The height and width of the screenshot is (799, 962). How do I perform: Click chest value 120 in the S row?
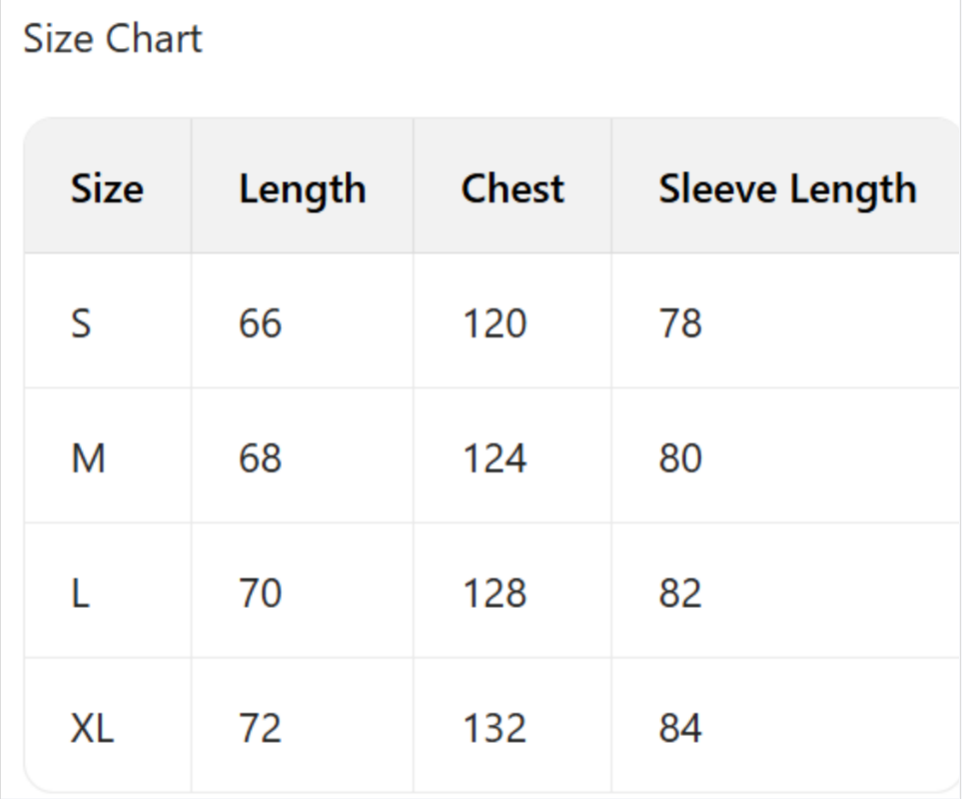(x=494, y=323)
